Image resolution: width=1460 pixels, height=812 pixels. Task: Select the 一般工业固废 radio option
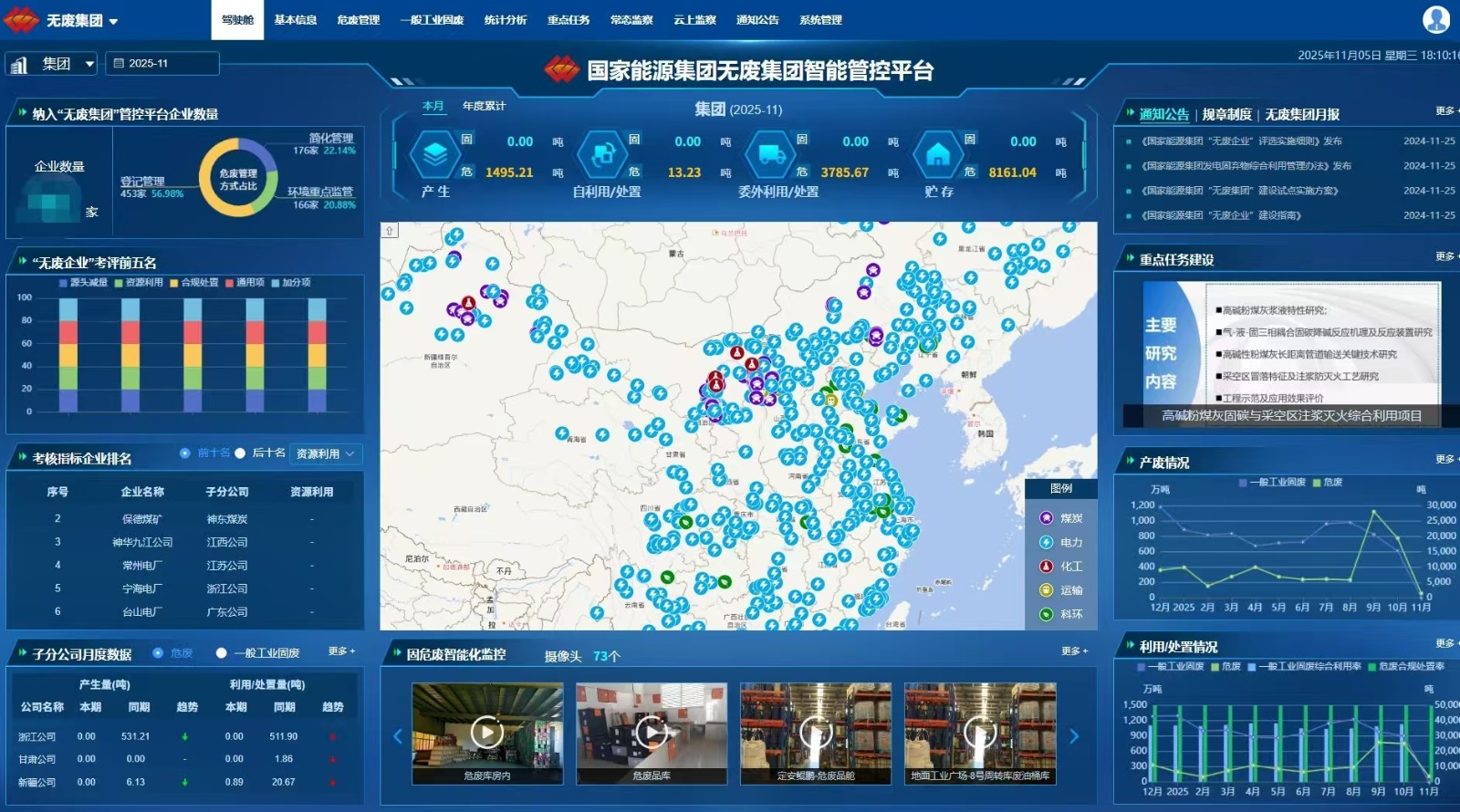[221, 653]
